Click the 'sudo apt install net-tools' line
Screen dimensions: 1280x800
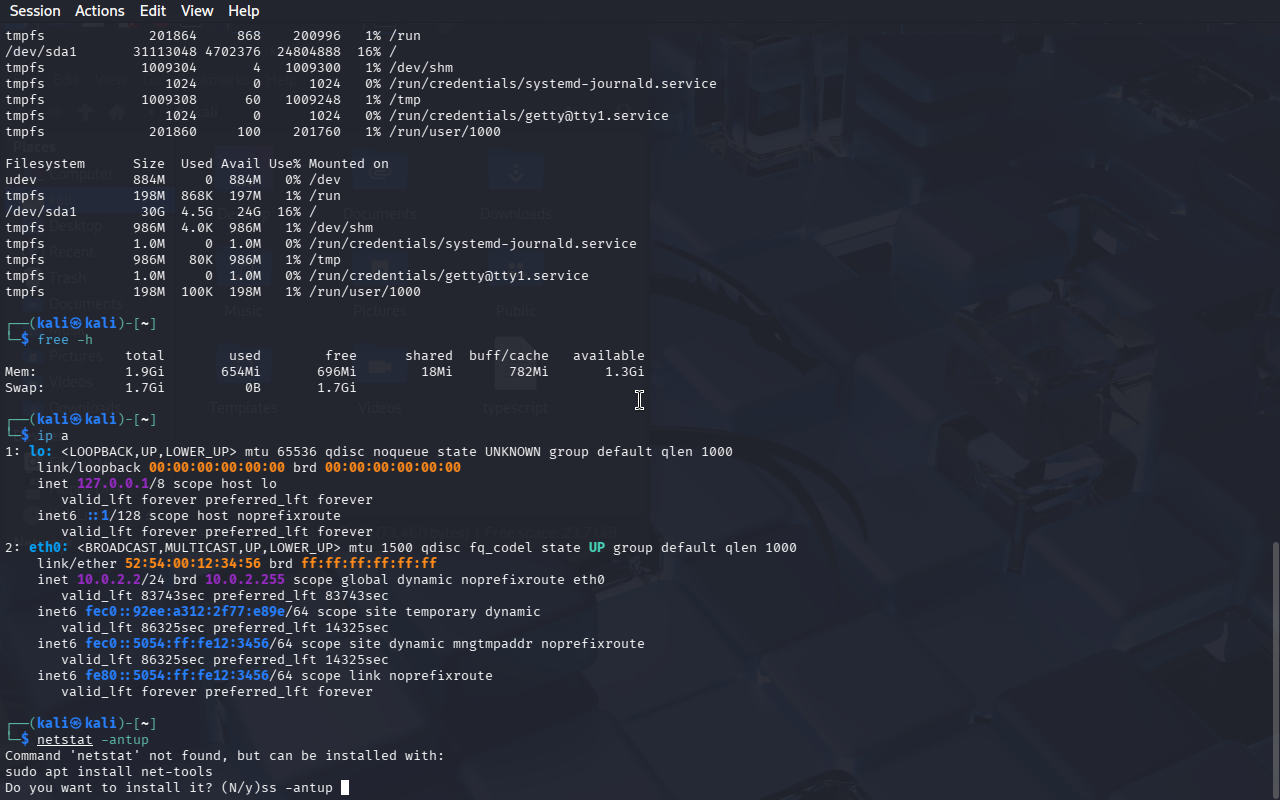108,772
